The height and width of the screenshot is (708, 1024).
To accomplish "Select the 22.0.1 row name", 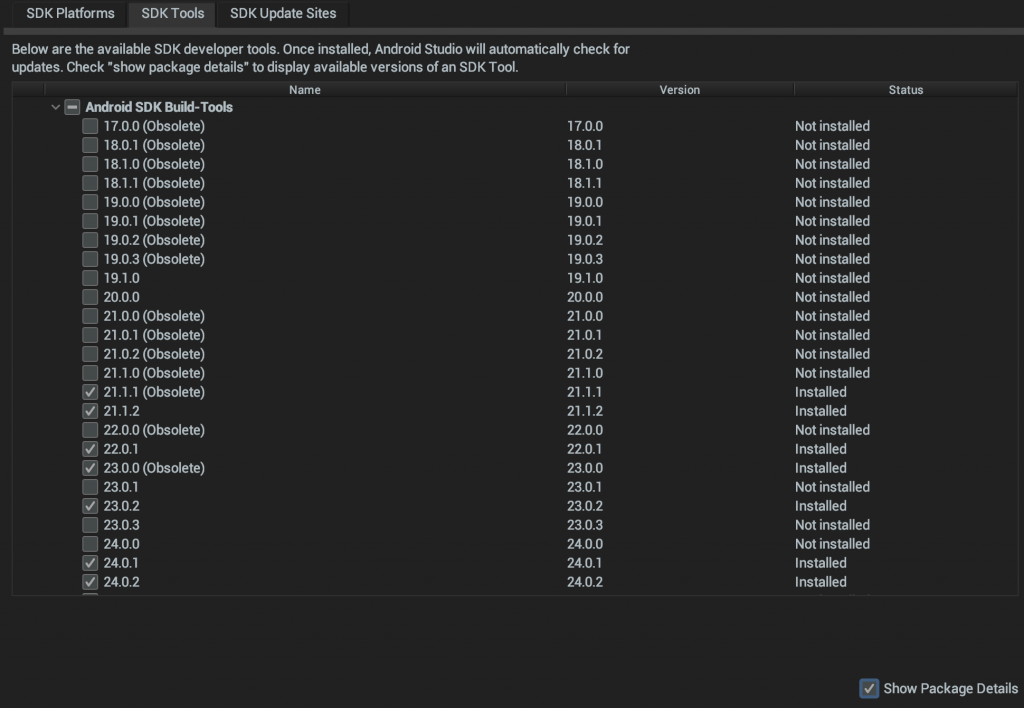I will point(121,449).
